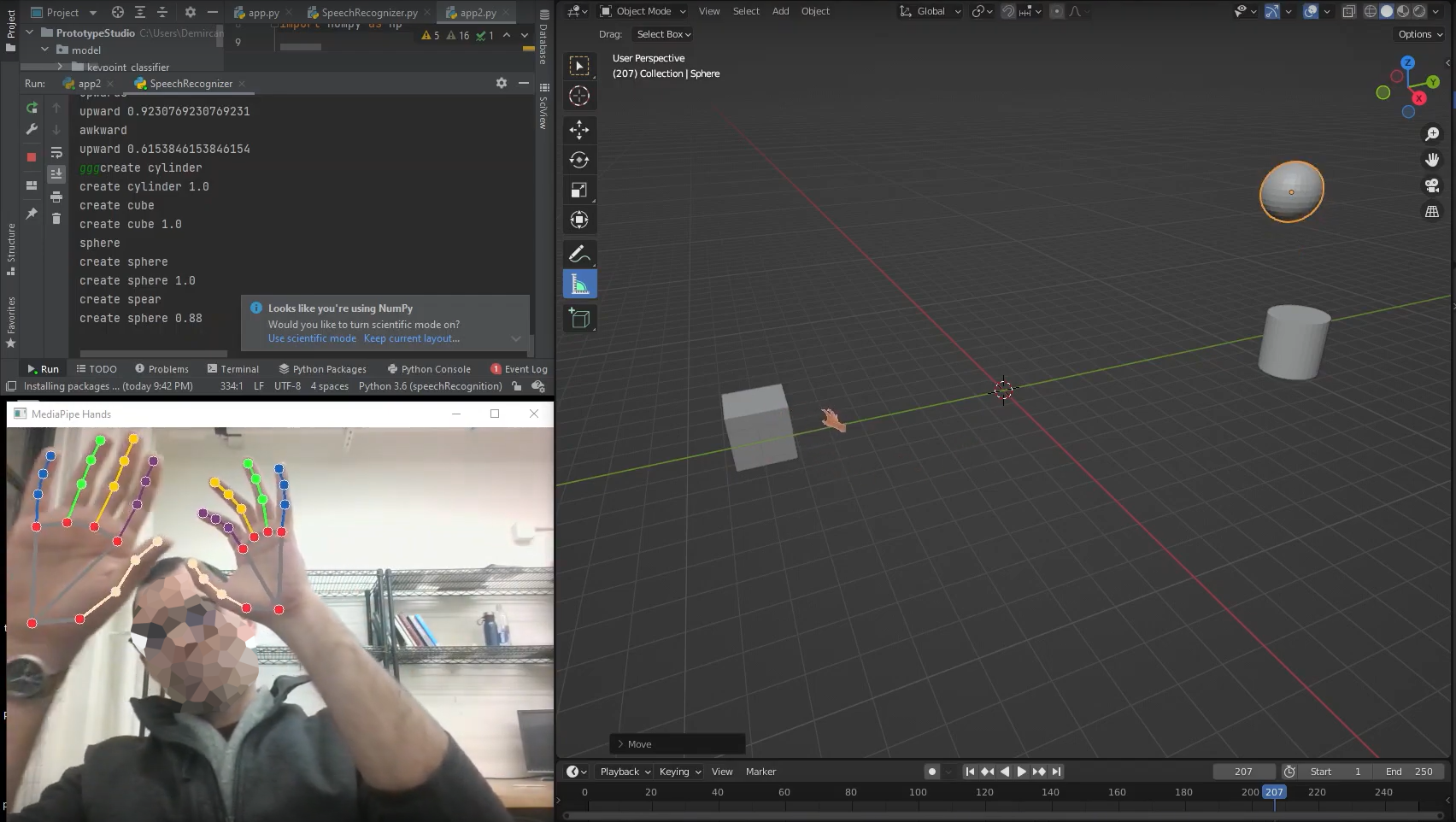Switch to the SpeechRecognizer run tab
The width and height of the screenshot is (1456, 822).
pos(190,84)
